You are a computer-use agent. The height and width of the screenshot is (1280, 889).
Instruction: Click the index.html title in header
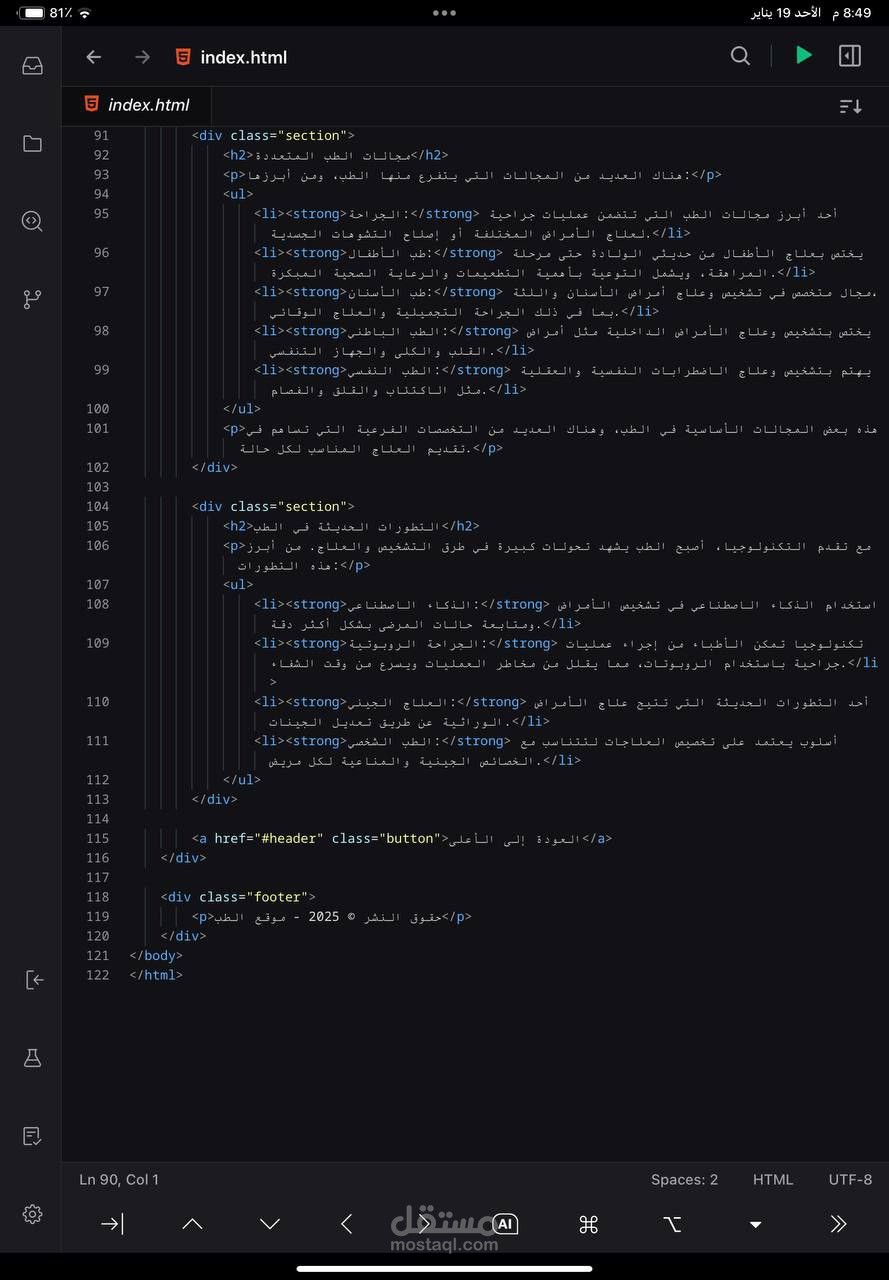tap(243, 57)
